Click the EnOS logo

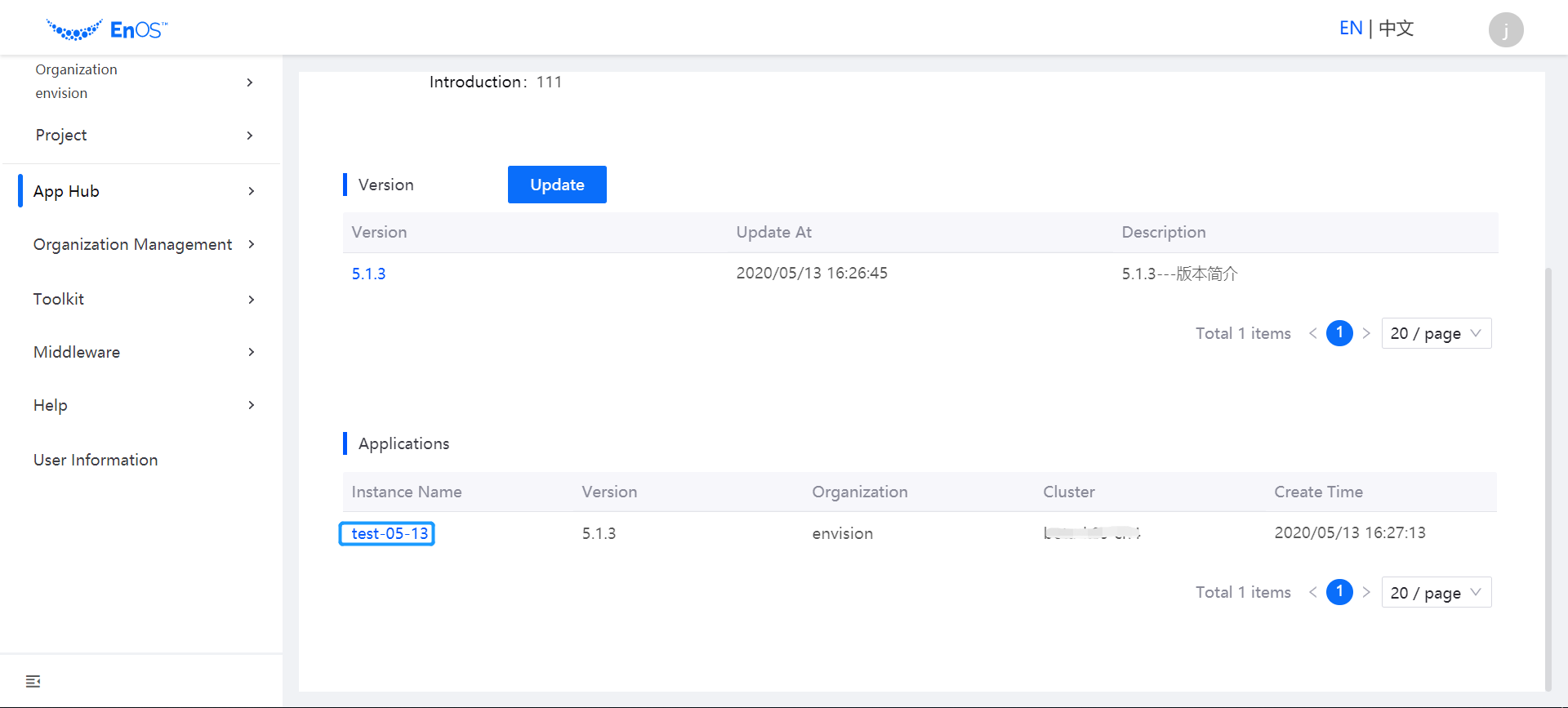tap(107, 29)
